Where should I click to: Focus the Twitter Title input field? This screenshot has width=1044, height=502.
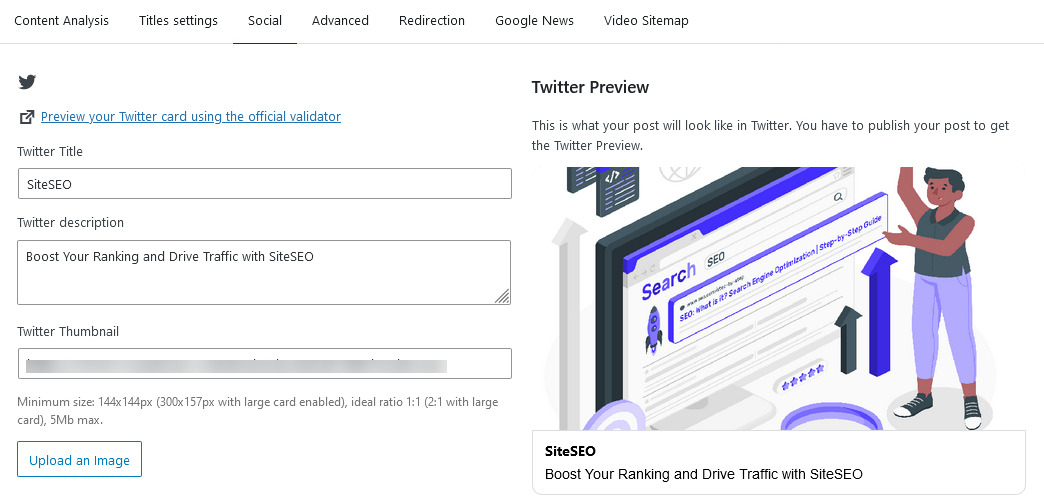264,184
